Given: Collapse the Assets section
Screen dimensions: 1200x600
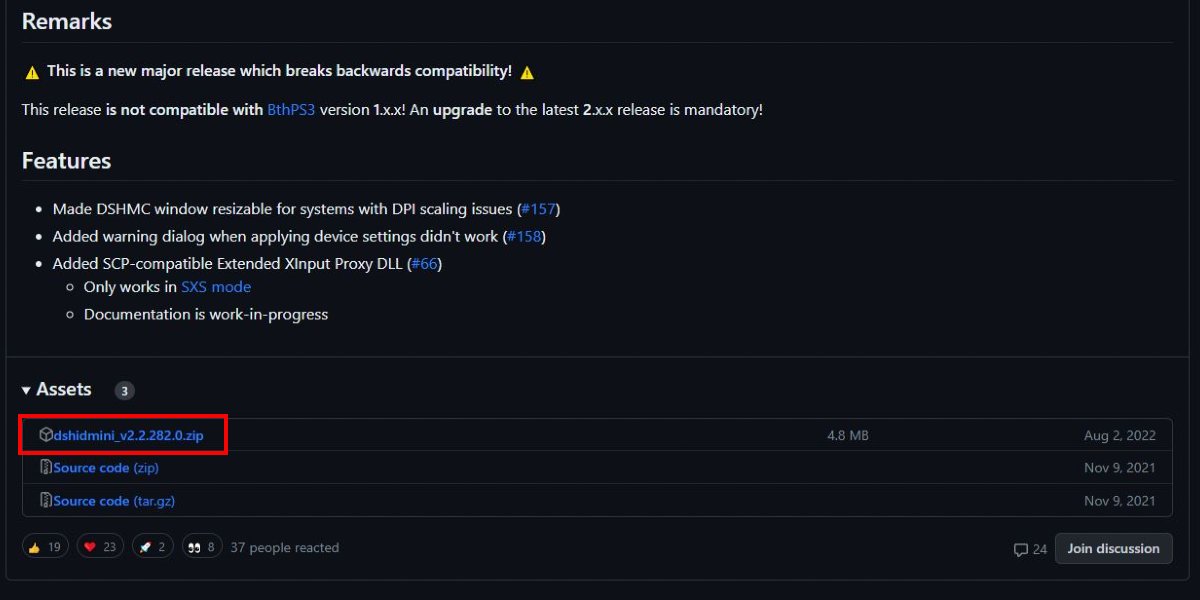Looking at the screenshot, I should [x=26, y=389].
